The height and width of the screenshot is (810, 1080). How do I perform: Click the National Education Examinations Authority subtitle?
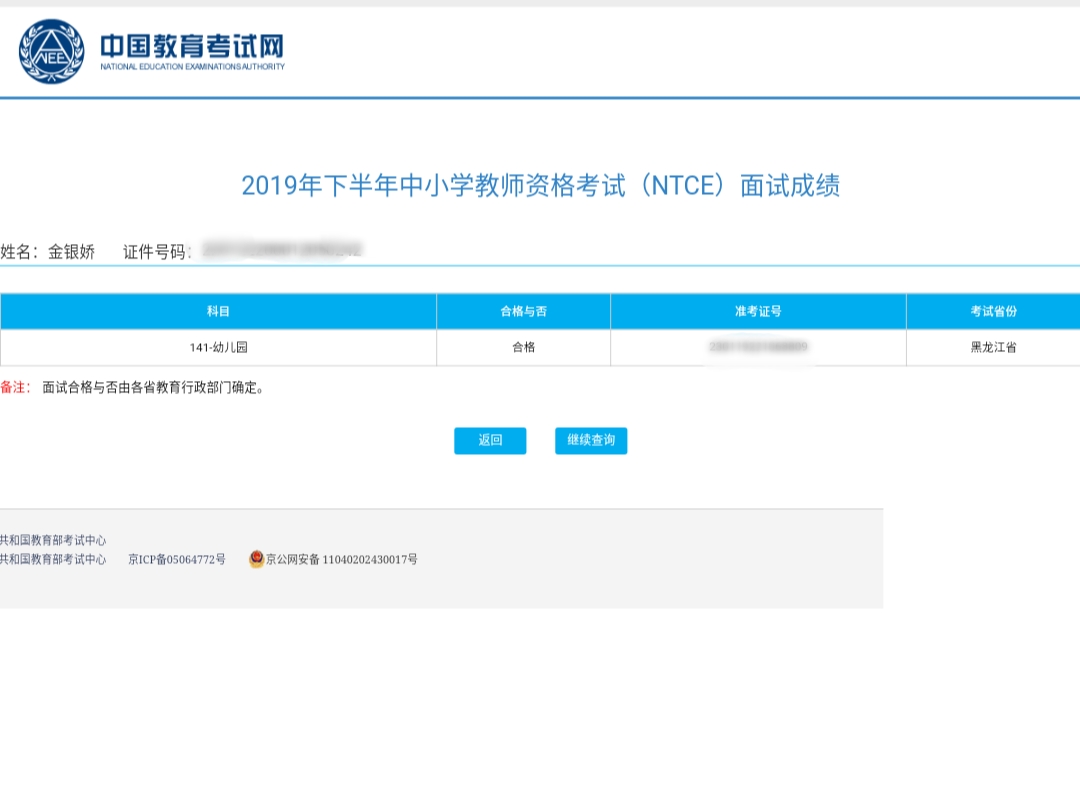tap(192, 67)
